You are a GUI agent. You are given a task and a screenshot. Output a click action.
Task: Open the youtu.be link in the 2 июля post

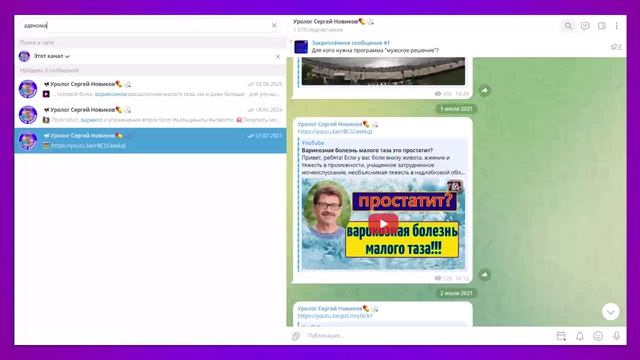click(x=335, y=316)
